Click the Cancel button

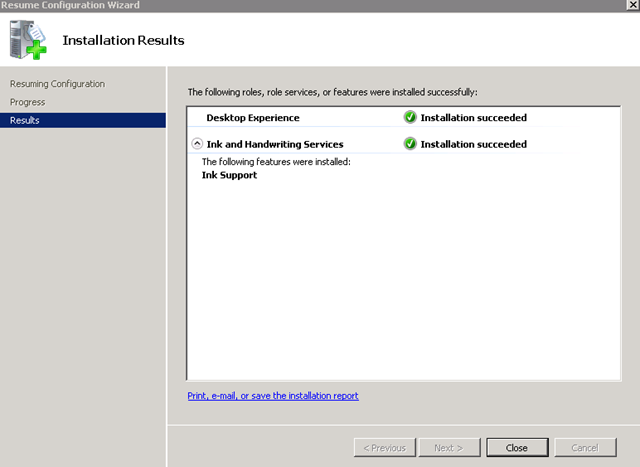pyautogui.click(x=585, y=448)
